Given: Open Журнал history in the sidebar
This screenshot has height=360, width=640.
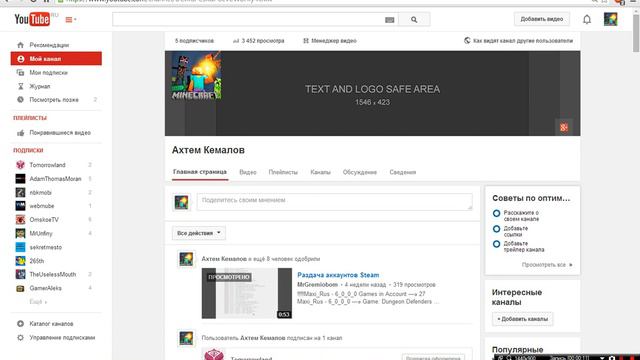Looking at the screenshot, I should pyautogui.click(x=40, y=86).
